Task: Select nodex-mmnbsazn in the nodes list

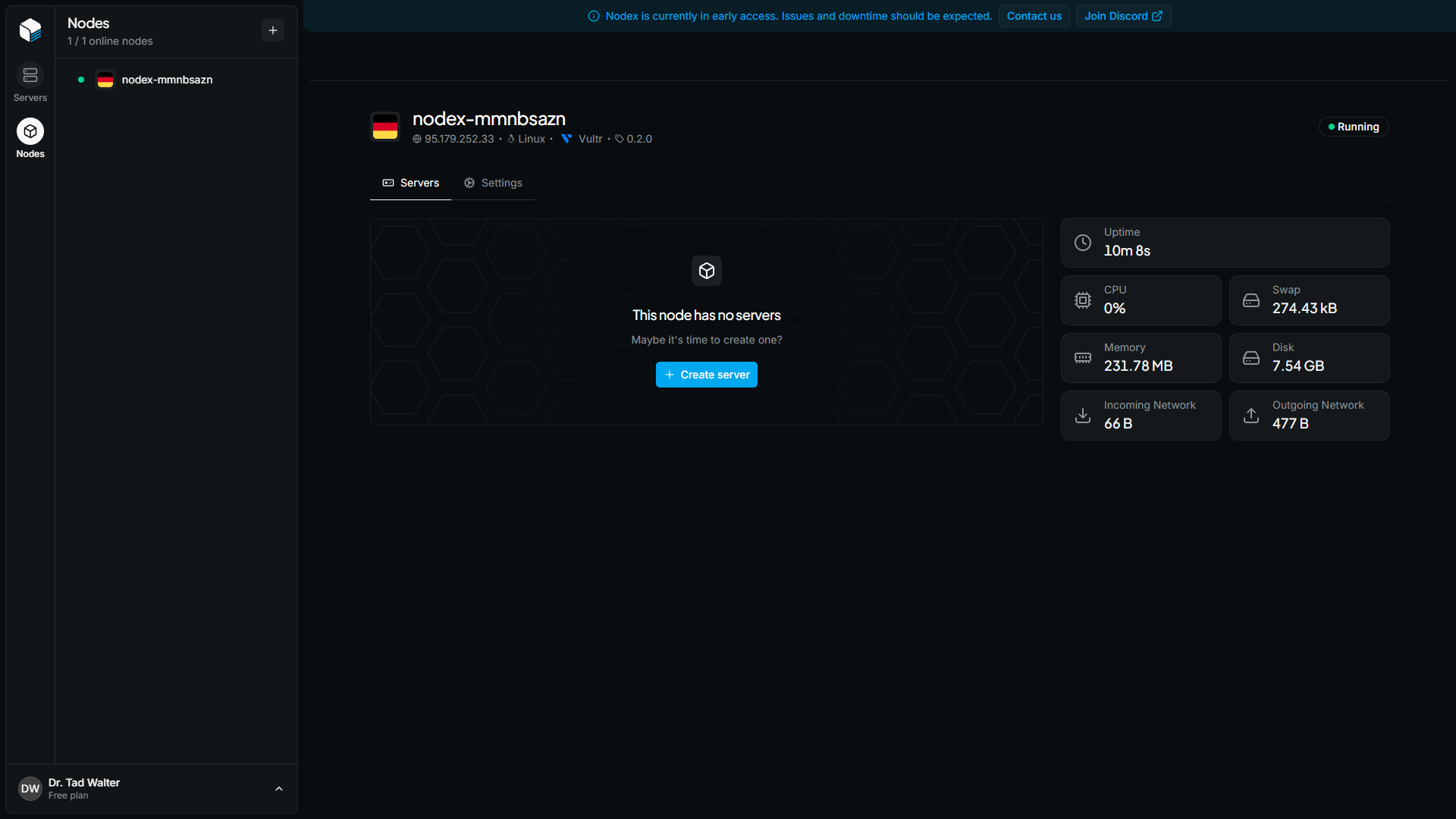Action: [176, 80]
